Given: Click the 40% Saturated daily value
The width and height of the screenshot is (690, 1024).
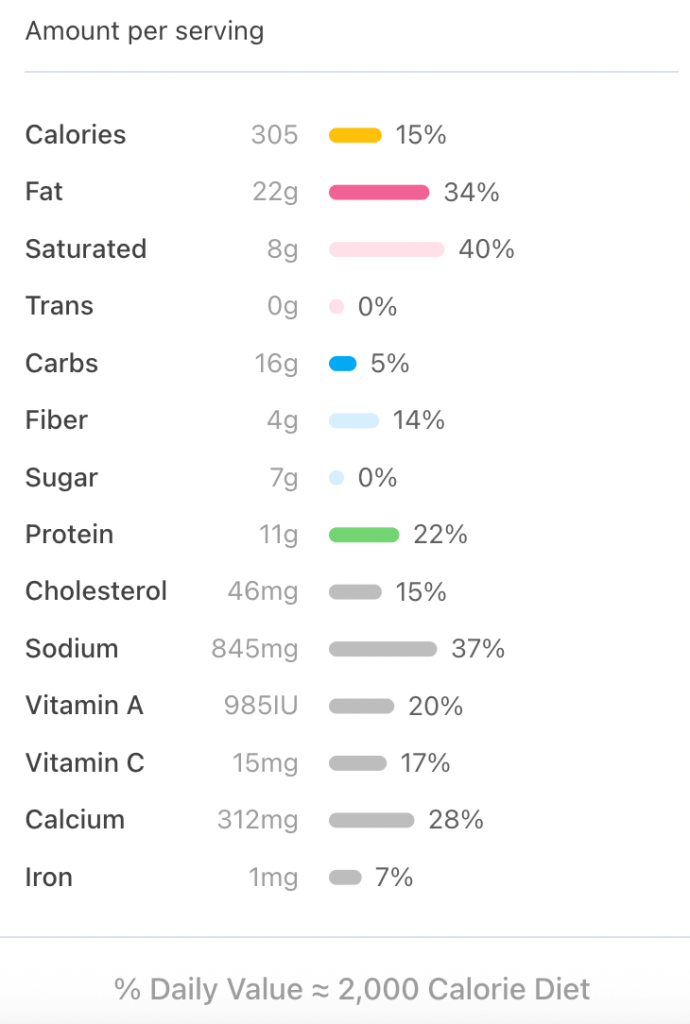Looking at the screenshot, I should pos(486,249).
